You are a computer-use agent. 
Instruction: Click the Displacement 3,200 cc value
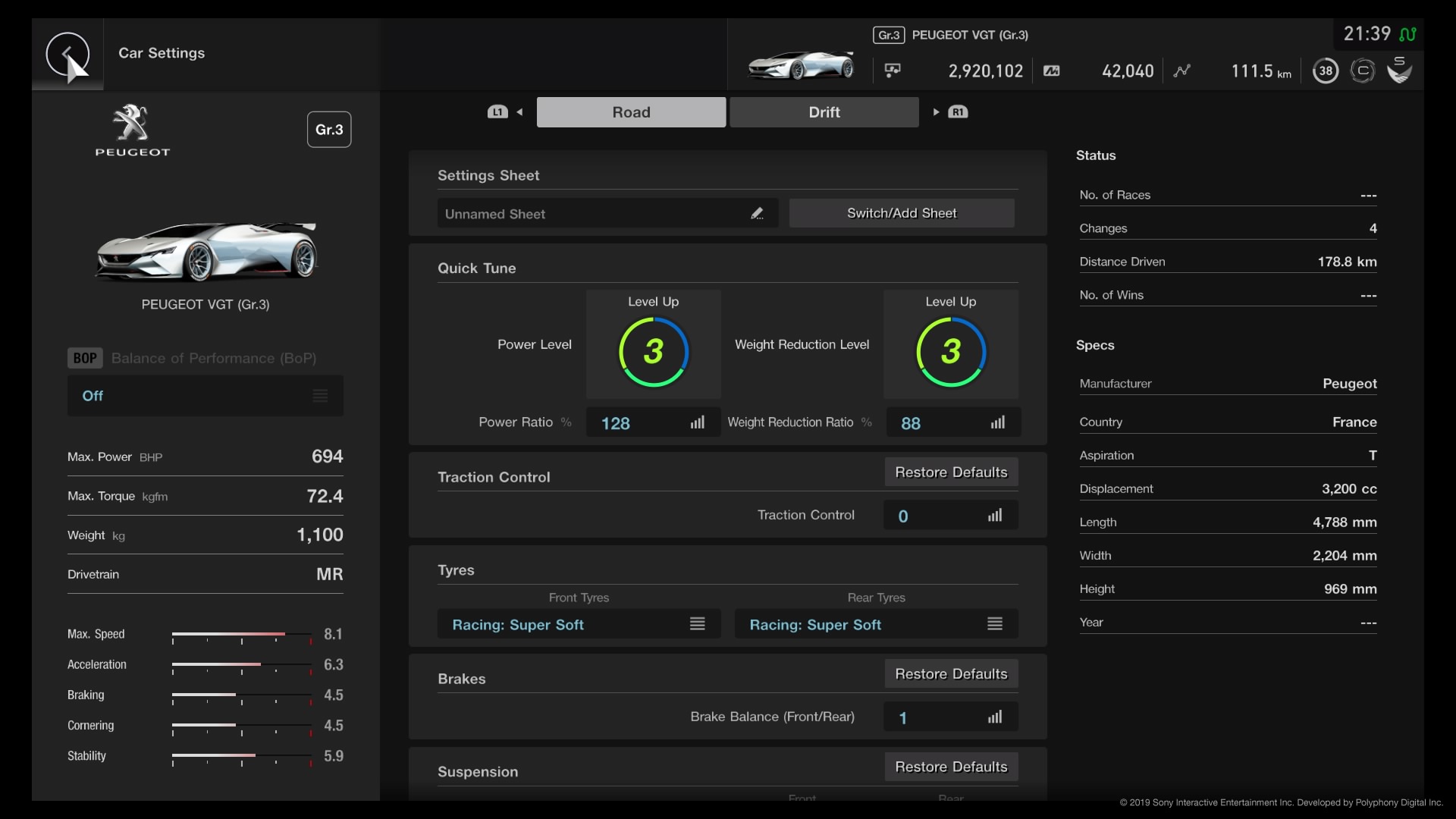(x=1349, y=489)
